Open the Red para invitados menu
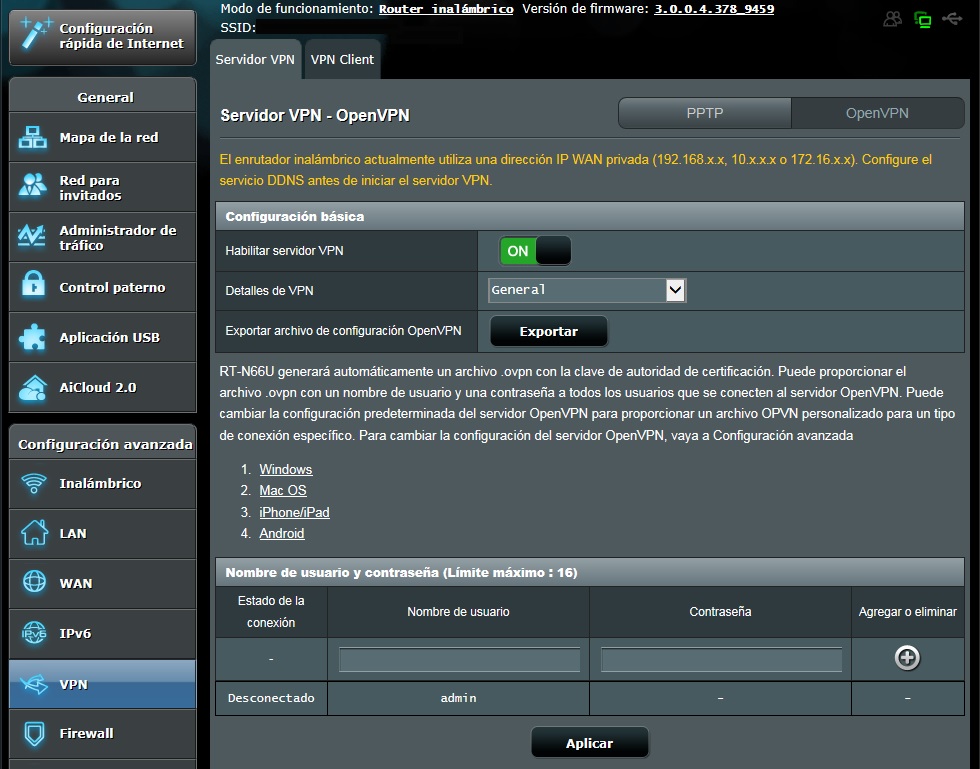The height and width of the screenshot is (769, 980). pyautogui.click(x=103, y=187)
